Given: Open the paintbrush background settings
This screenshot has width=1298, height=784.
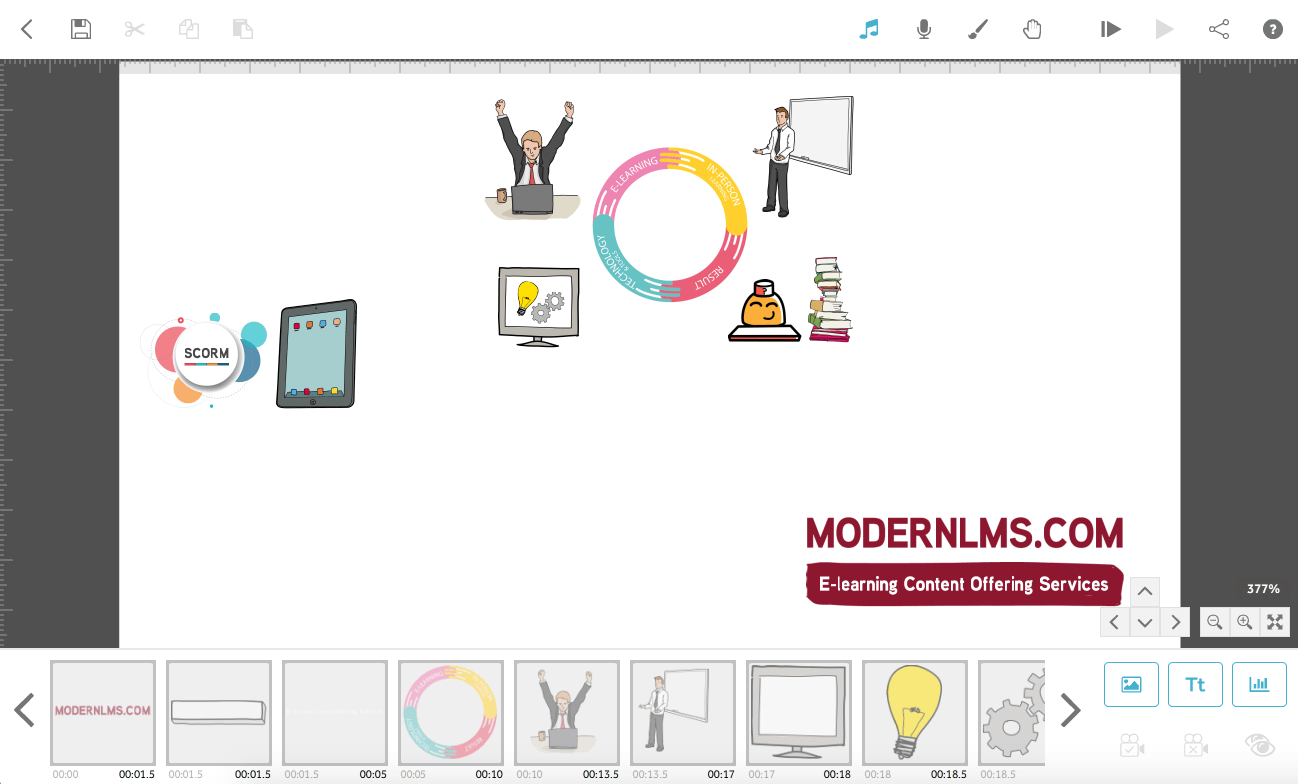Looking at the screenshot, I should 978,29.
